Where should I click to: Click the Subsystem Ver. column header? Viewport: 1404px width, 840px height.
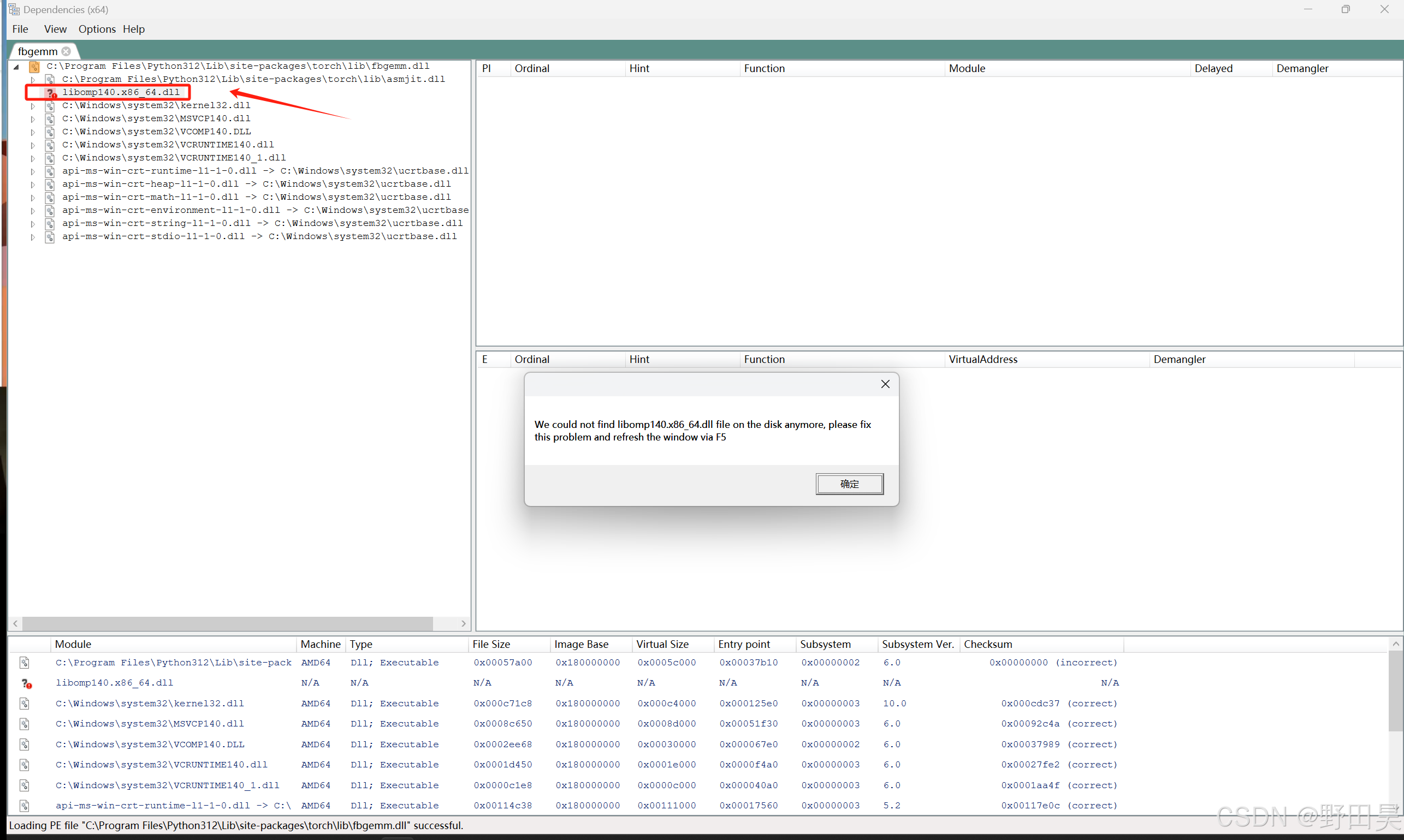[918, 644]
